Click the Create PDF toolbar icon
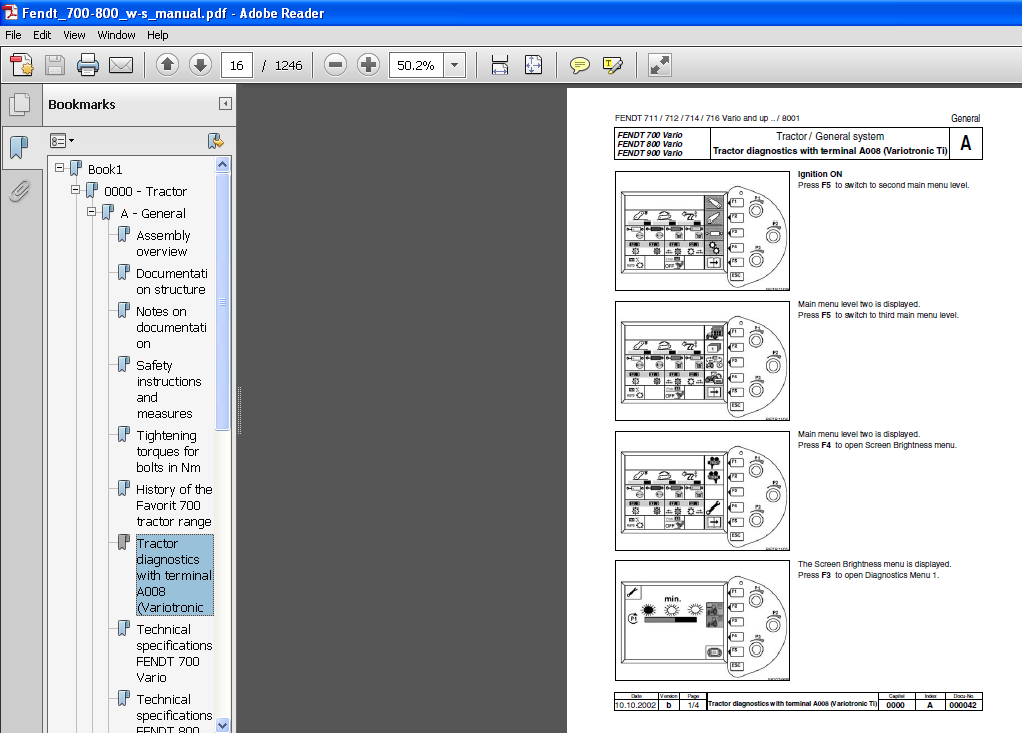1022x733 pixels. pyautogui.click(x=22, y=65)
